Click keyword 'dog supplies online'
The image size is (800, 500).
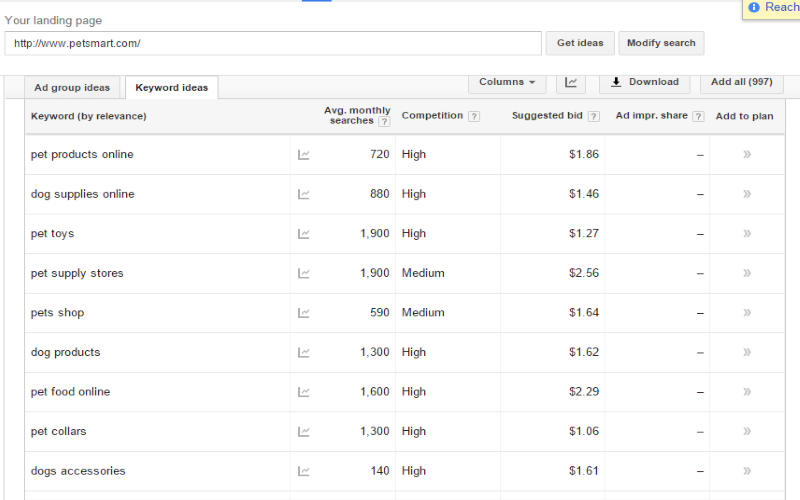click(83, 194)
